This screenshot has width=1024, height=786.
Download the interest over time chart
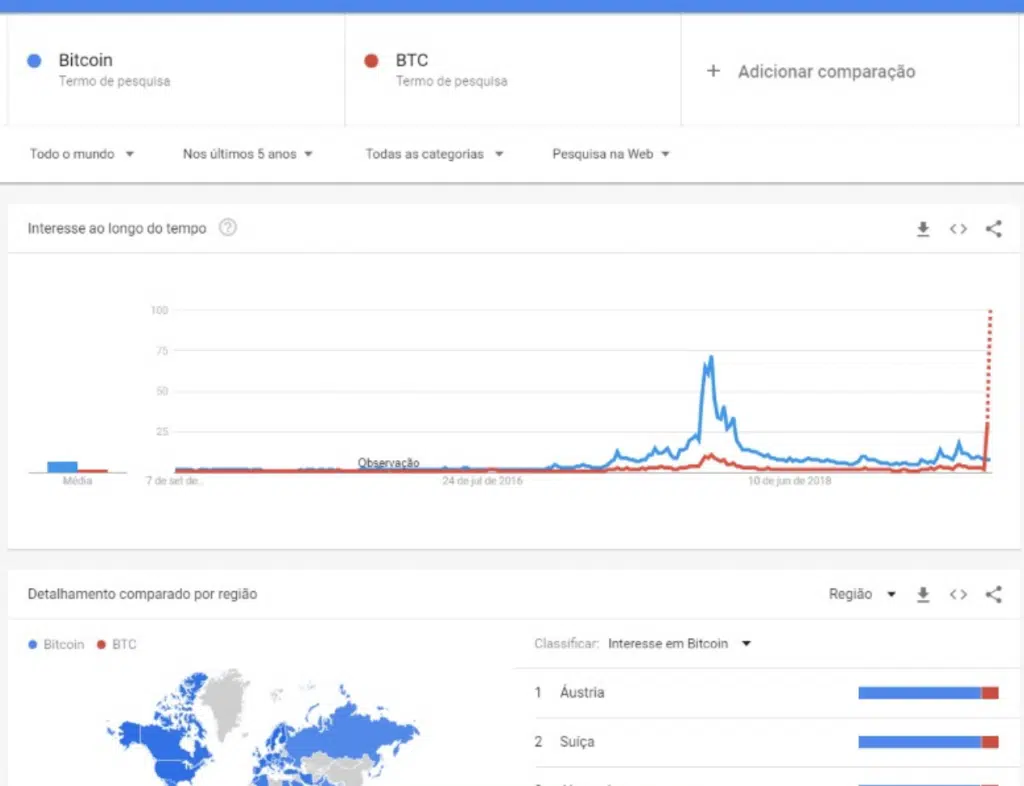[x=923, y=229]
